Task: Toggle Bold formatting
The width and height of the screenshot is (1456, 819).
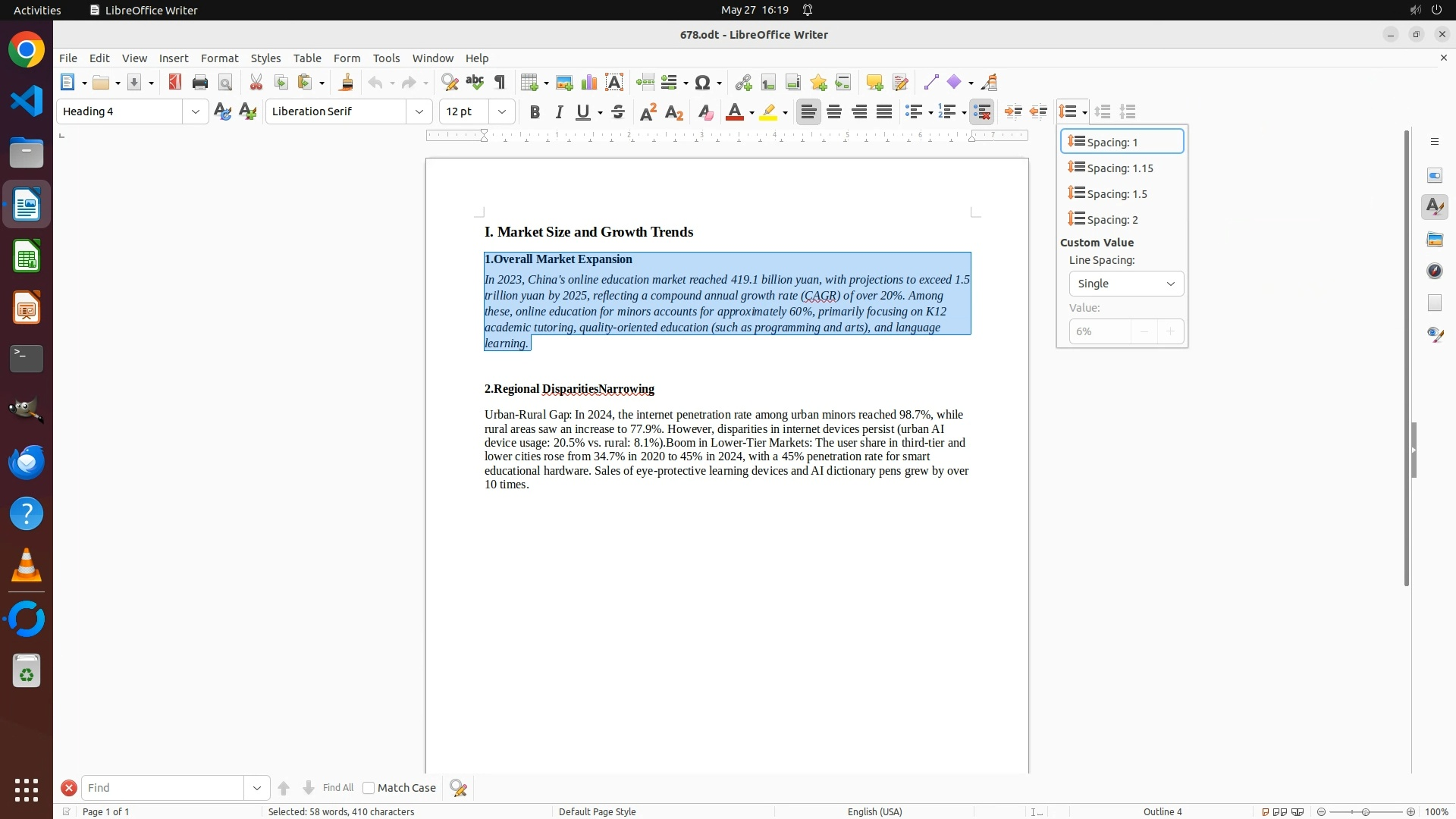Action: point(535,112)
